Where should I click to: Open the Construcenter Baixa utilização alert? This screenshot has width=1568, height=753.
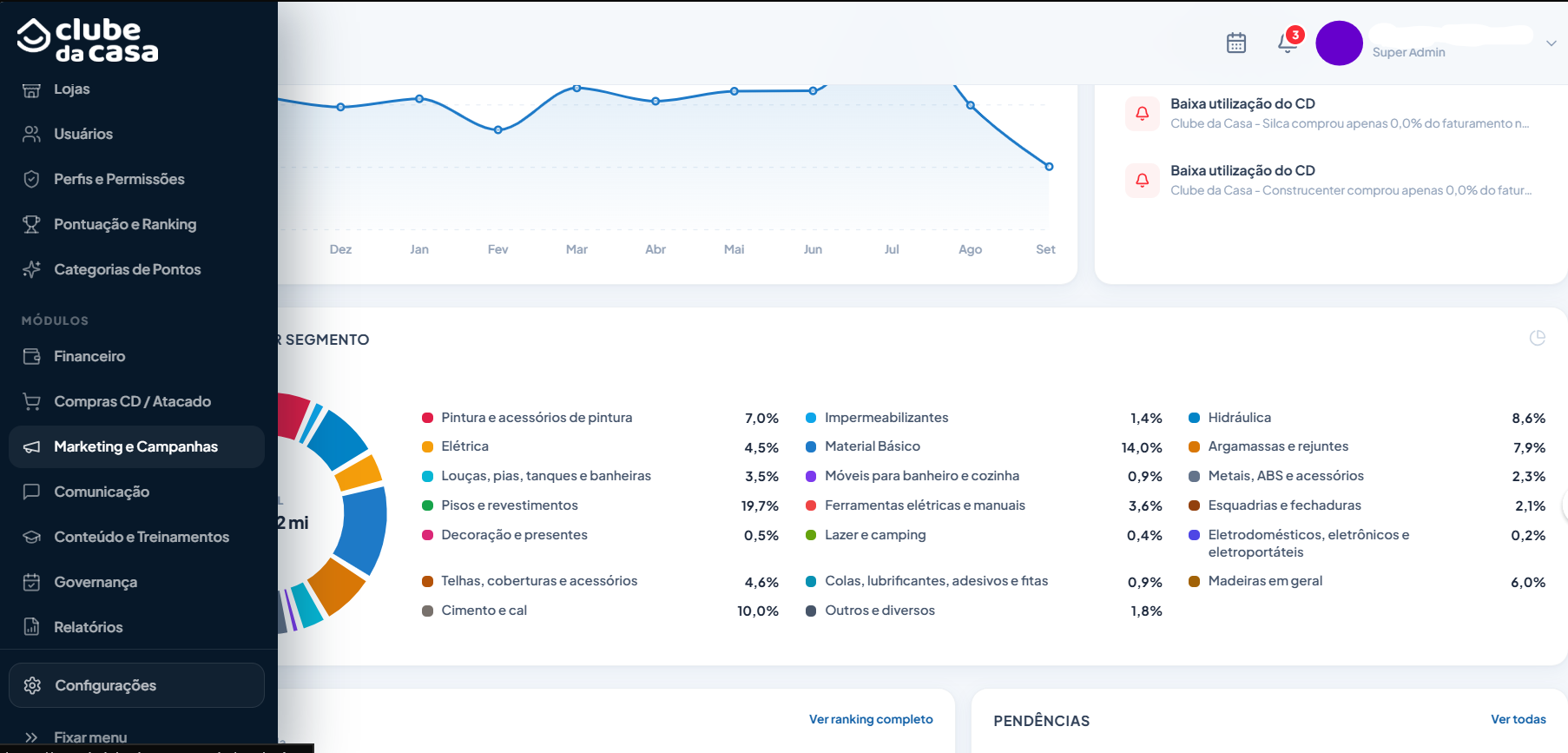click(x=1328, y=180)
